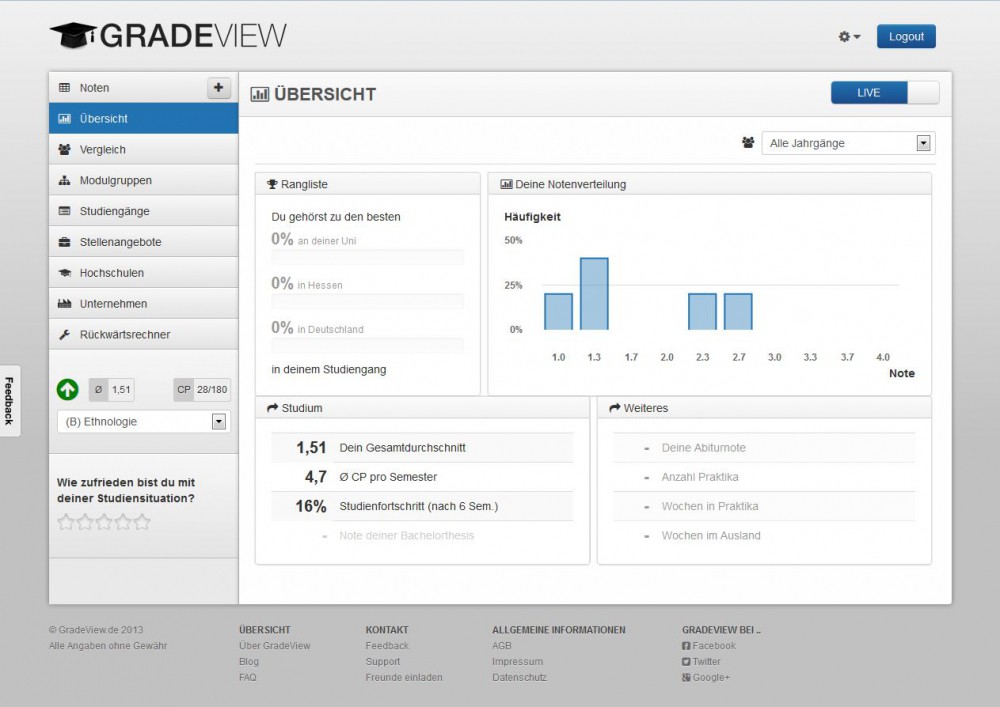Click the GradeView graduation cap logo
Image resolution: width=1000 pixels, height=707 pixels.
point(73,36)
